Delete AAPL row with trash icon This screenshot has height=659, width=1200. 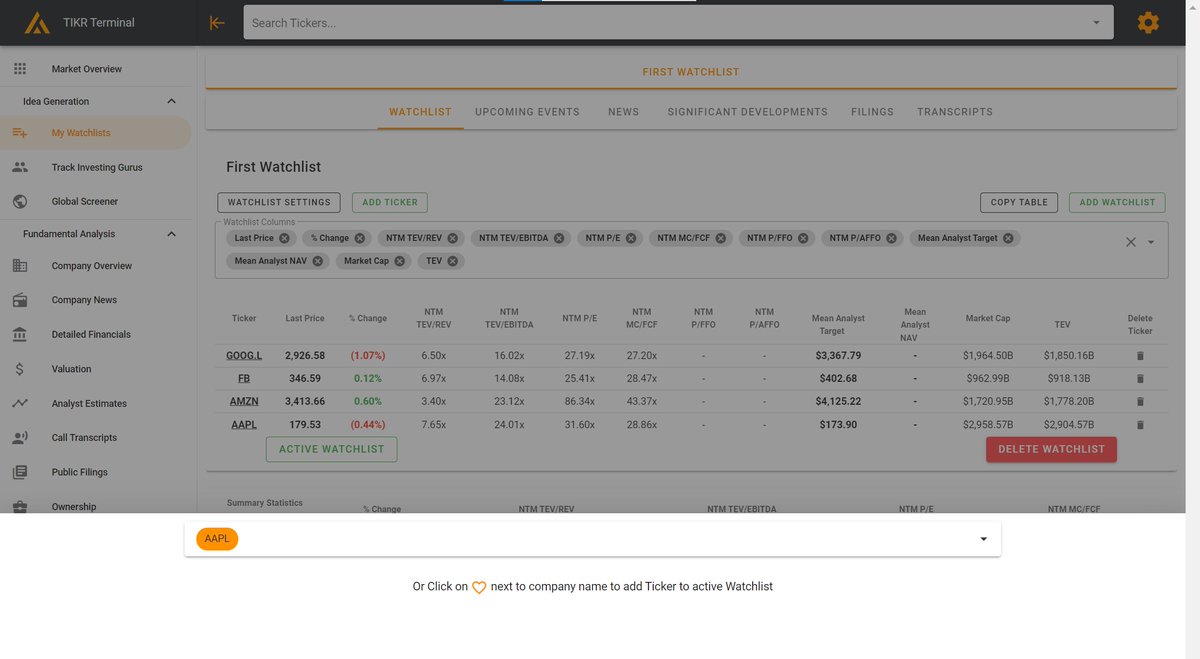click(1140, 424)
